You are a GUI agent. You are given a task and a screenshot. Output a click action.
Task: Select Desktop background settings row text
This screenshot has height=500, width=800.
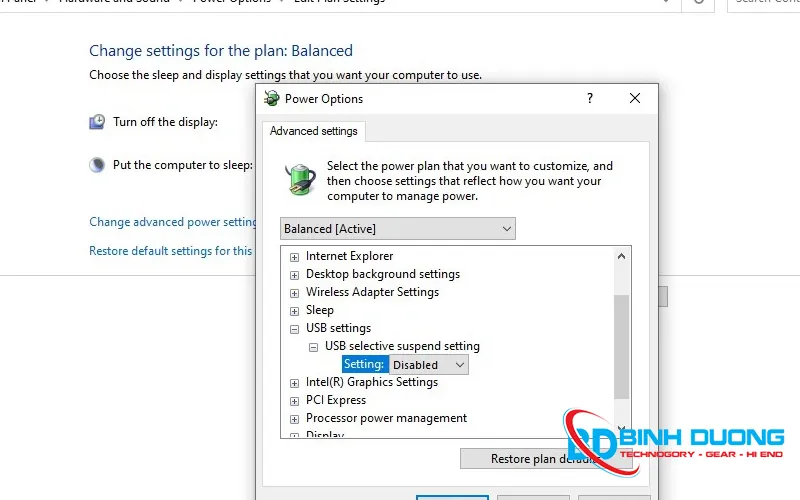tap(383, 274)
